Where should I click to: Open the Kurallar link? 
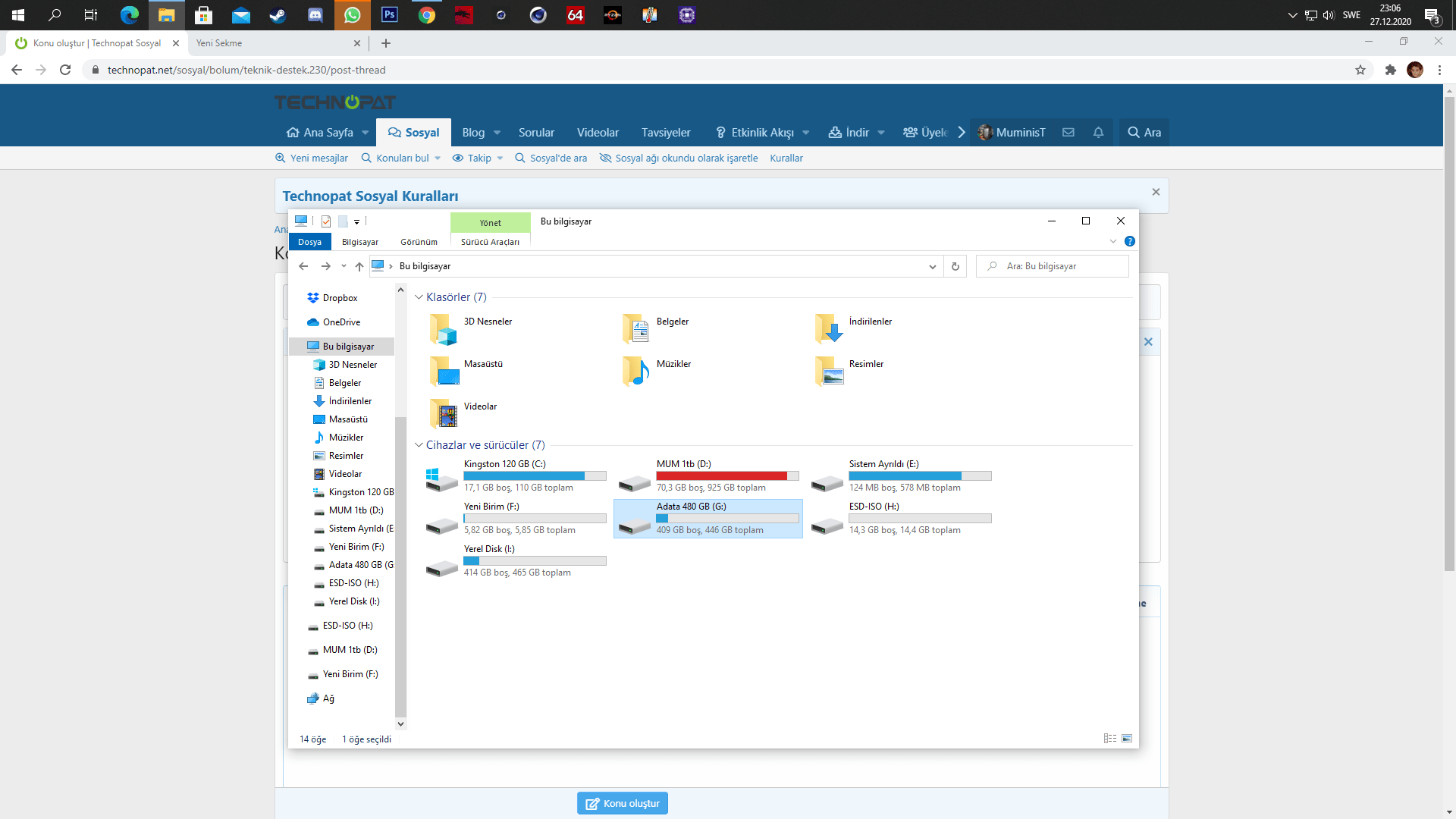click(786, 158)
